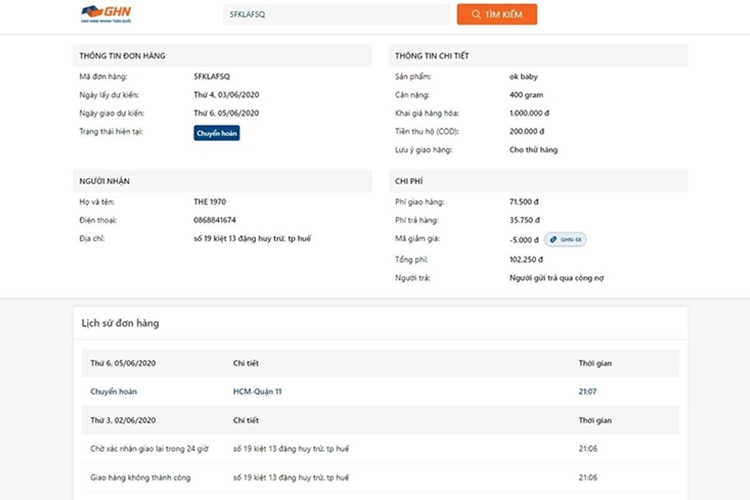Screen dimensions: 750x500
Task: Click the Lịch sử đơn hàng heading
Action: point(120,323)
